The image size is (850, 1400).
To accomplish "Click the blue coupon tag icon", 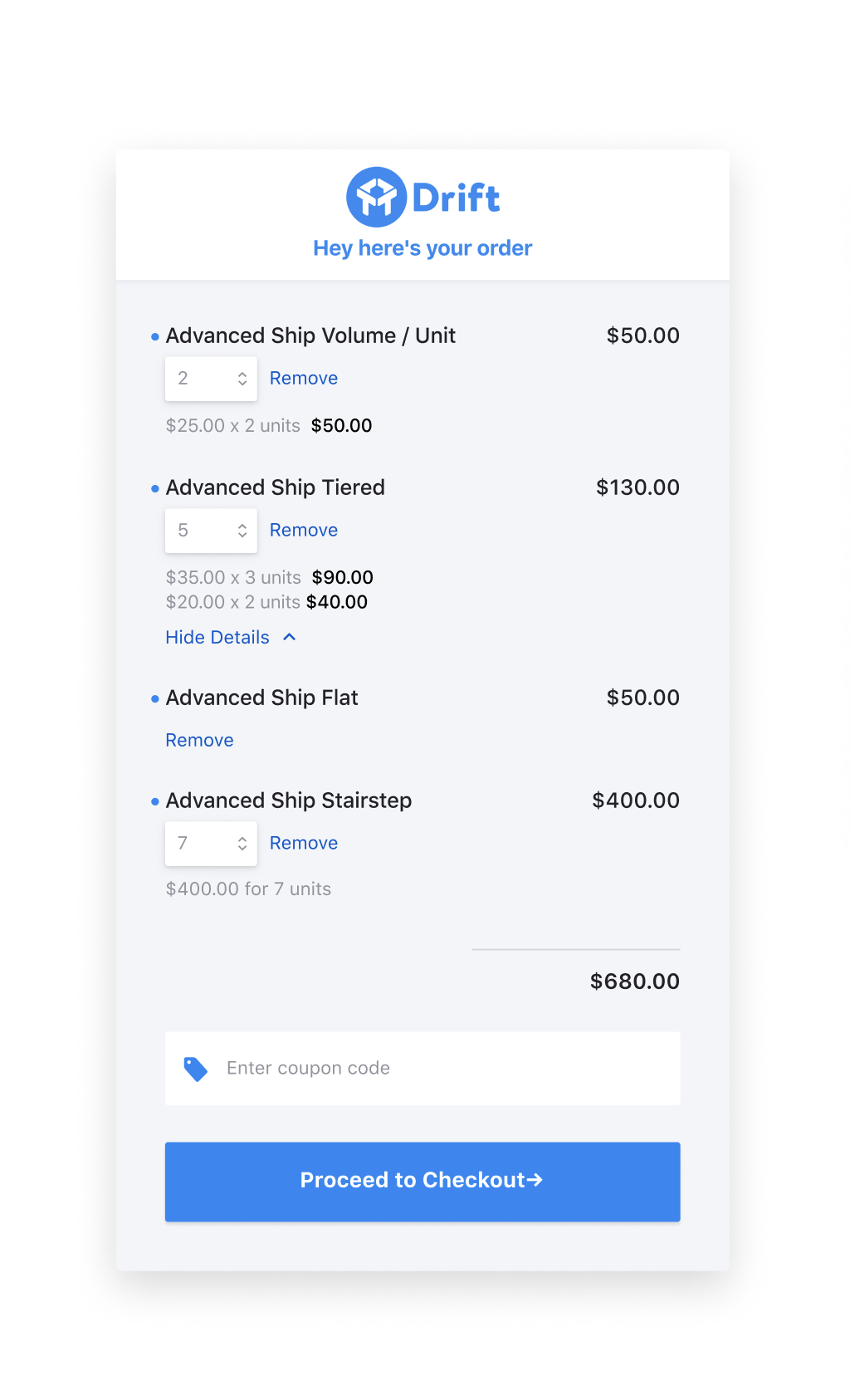I will tap(195, 1069).
